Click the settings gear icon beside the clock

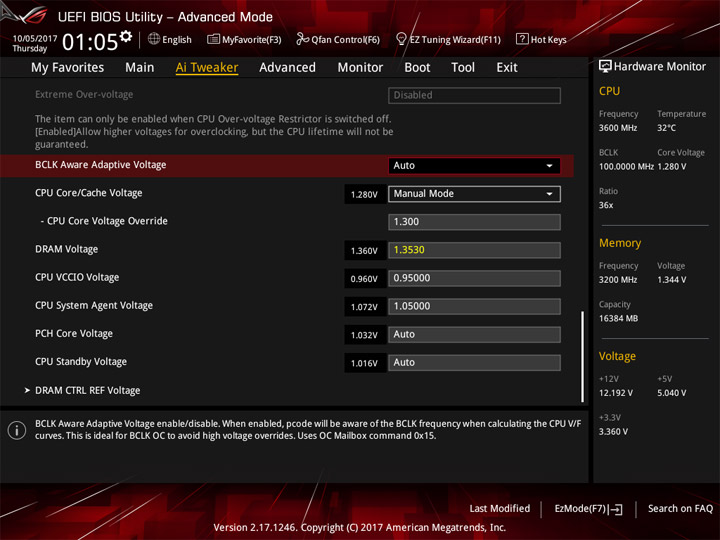click(x=126, y=36)
